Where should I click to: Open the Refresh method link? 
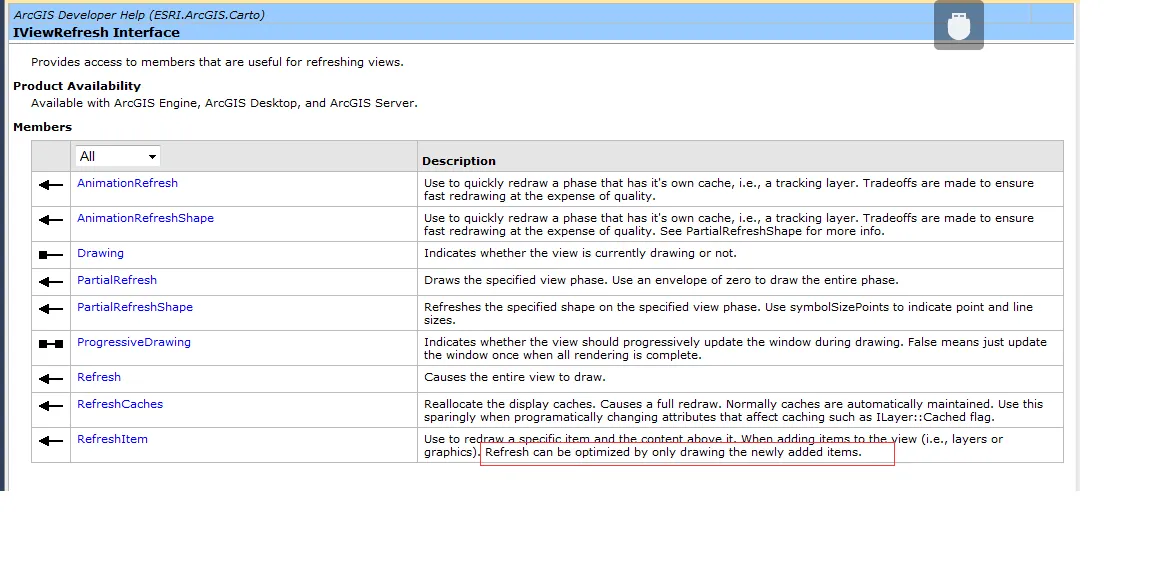99,377
